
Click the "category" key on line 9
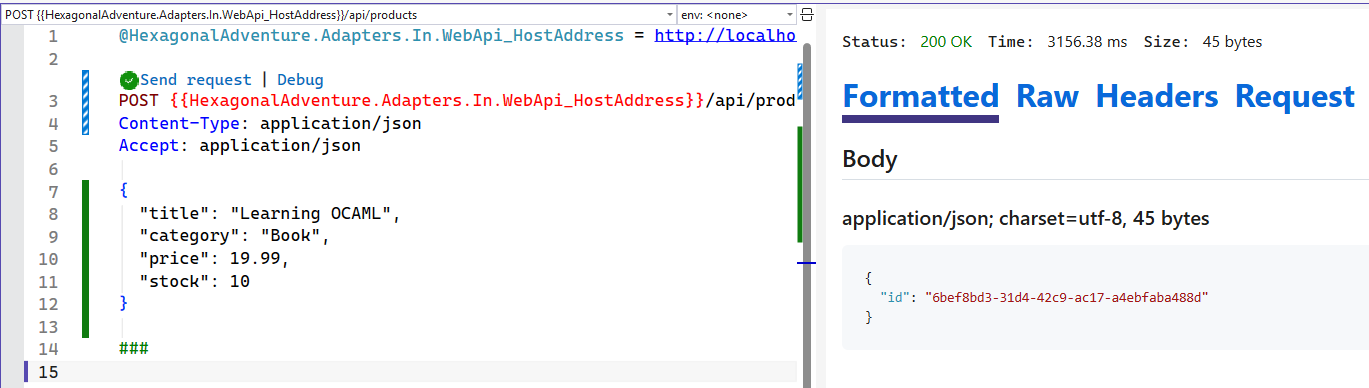[x=190, y=237]
